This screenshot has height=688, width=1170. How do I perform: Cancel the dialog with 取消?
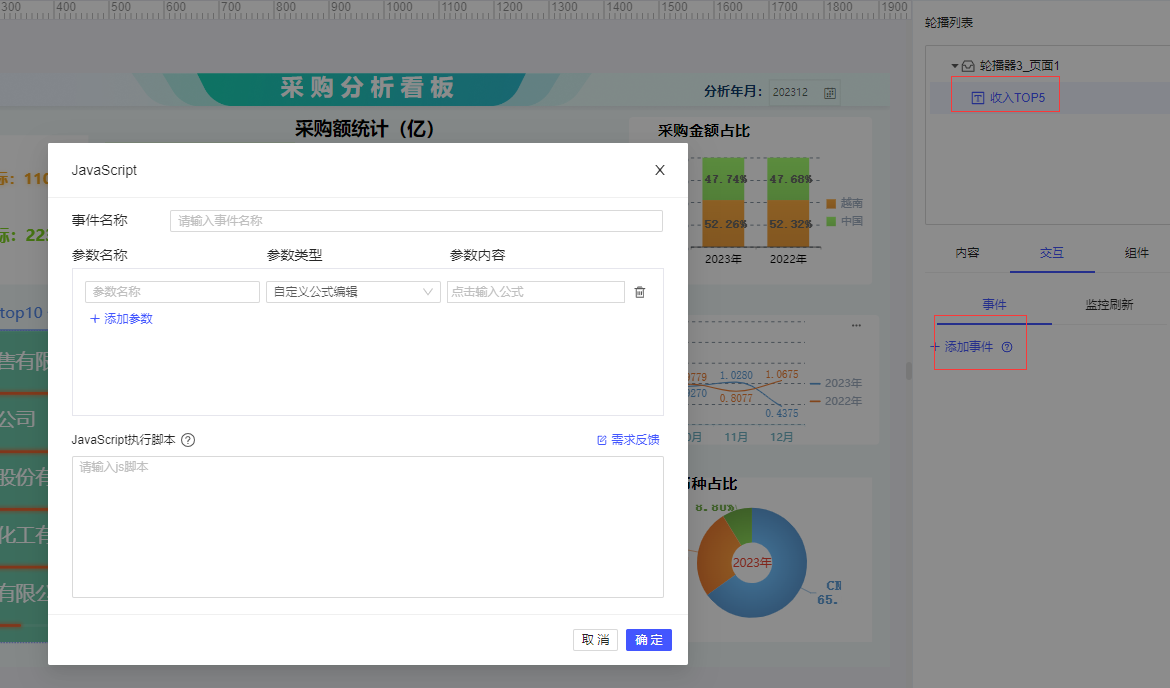(x=595, y=639)
